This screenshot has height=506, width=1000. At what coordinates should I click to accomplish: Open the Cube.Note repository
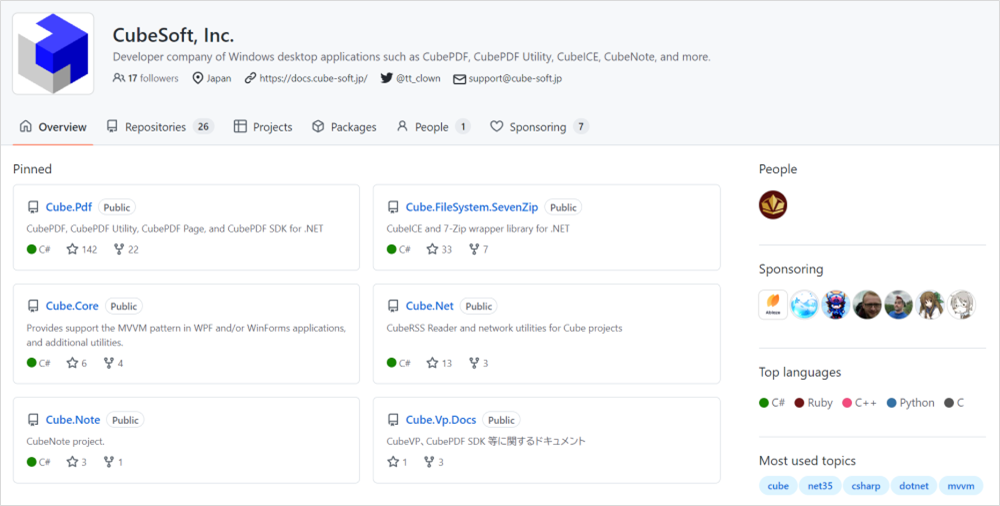(x=73, y=419)
